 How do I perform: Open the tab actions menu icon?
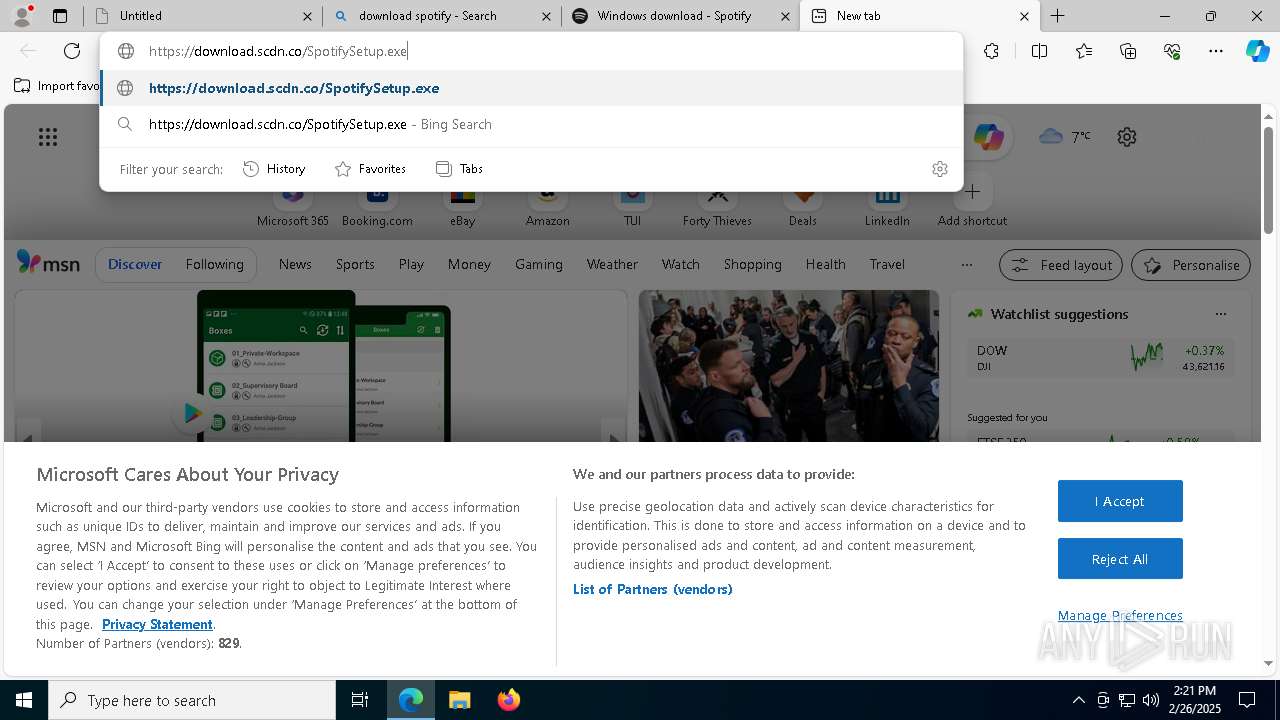60,16
